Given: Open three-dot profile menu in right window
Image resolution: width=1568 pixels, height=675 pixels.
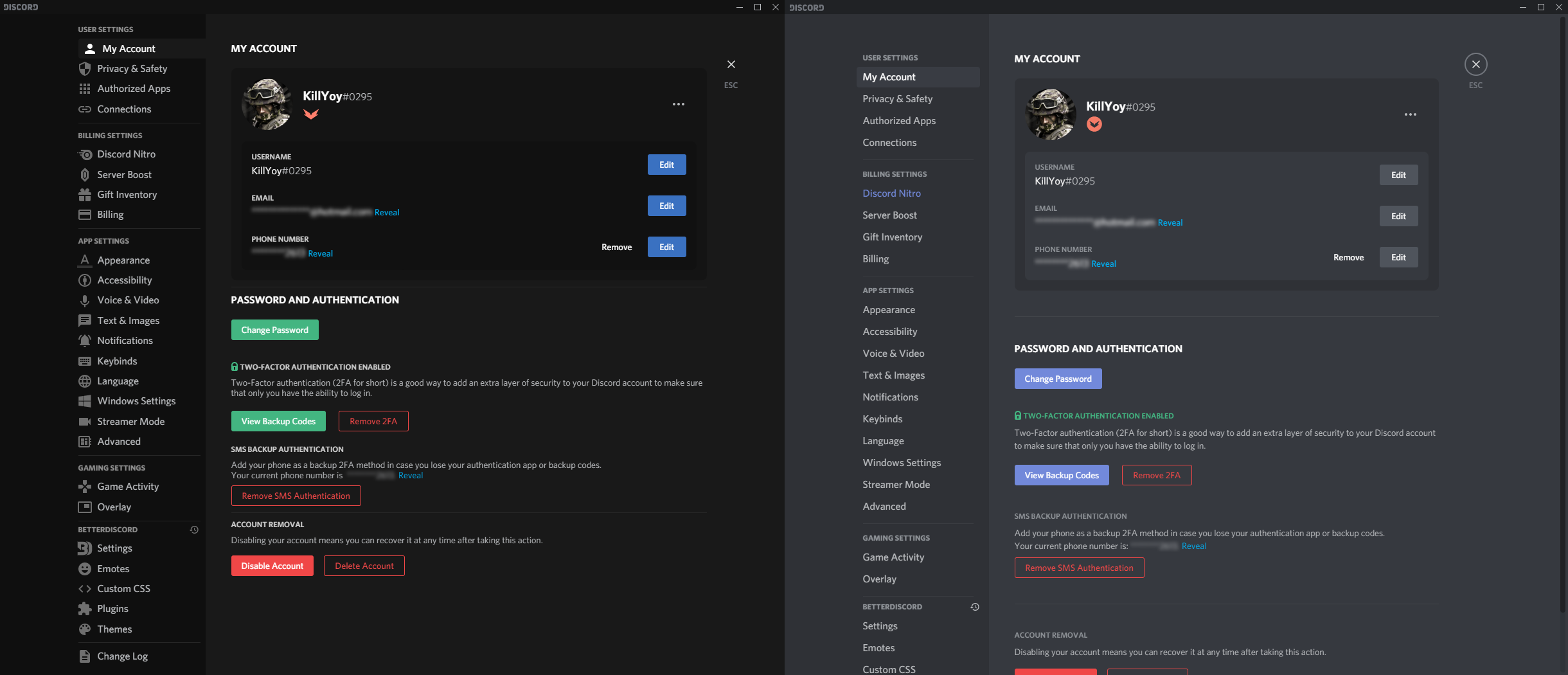Looking at the screenshot, I should tap(1411, 114).
